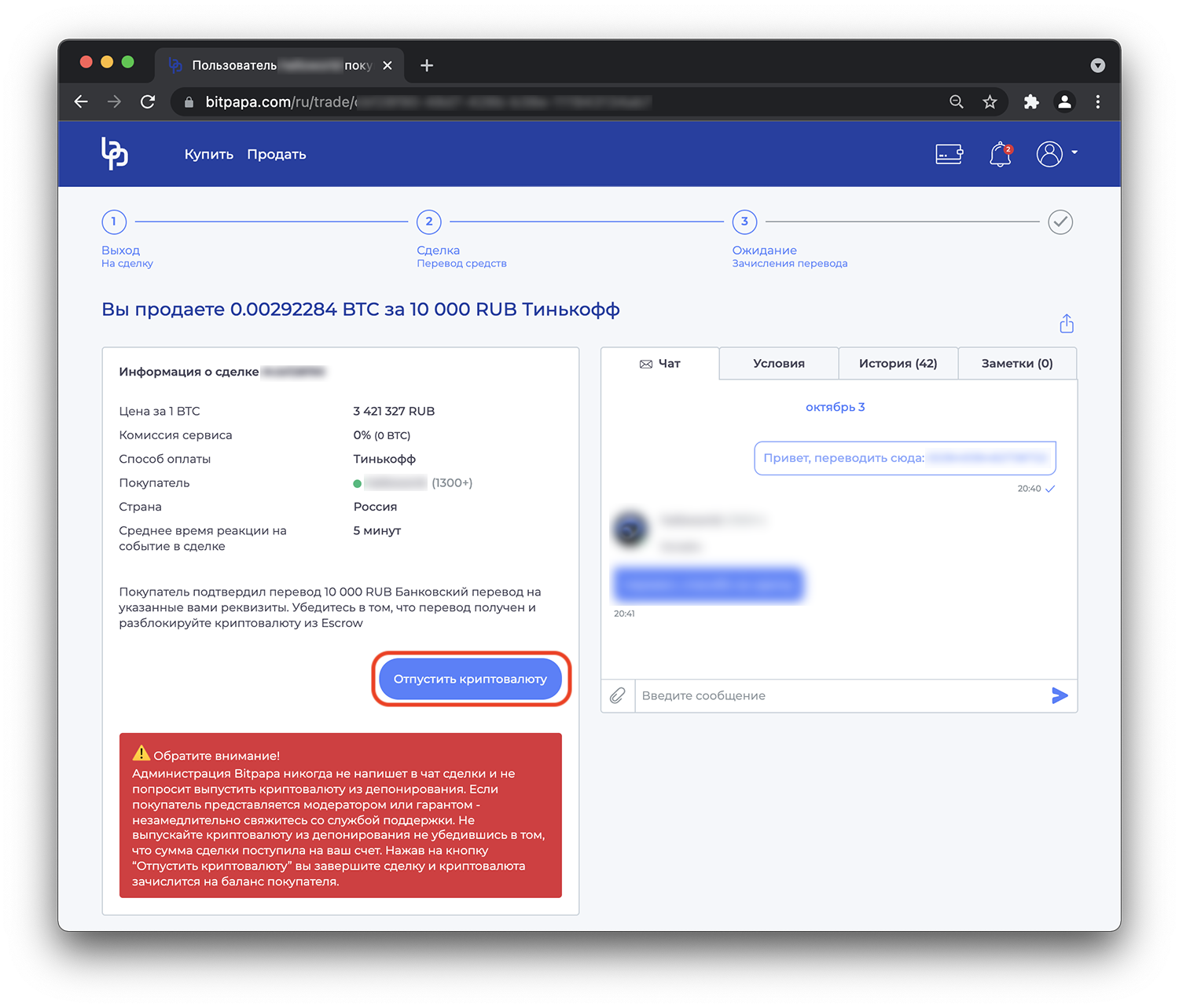Click the 'Обратите внимание!' warning heading
This screenshot has height=1008, width=1179.
pos(216,756)
